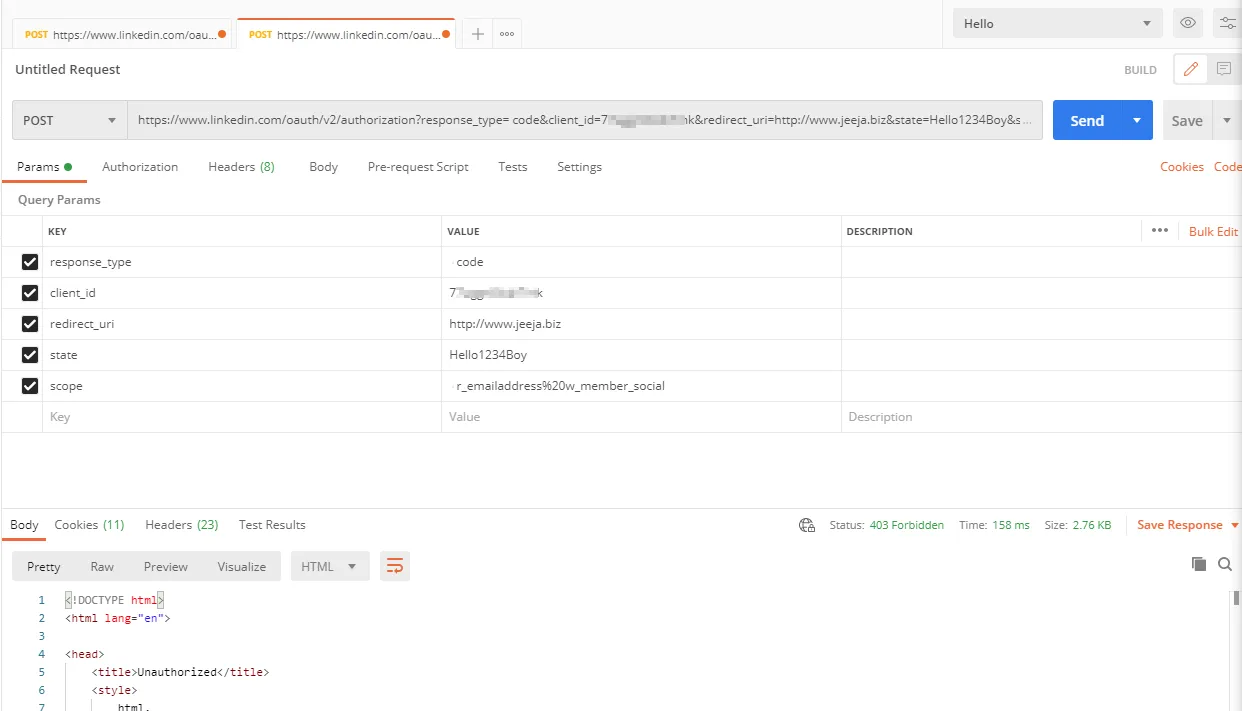Viewport: 1242px width, 711px height.
Task: Click the value 'http://www.jeeja.biz'
Action: pyautogui.click(x=505, y=324)
